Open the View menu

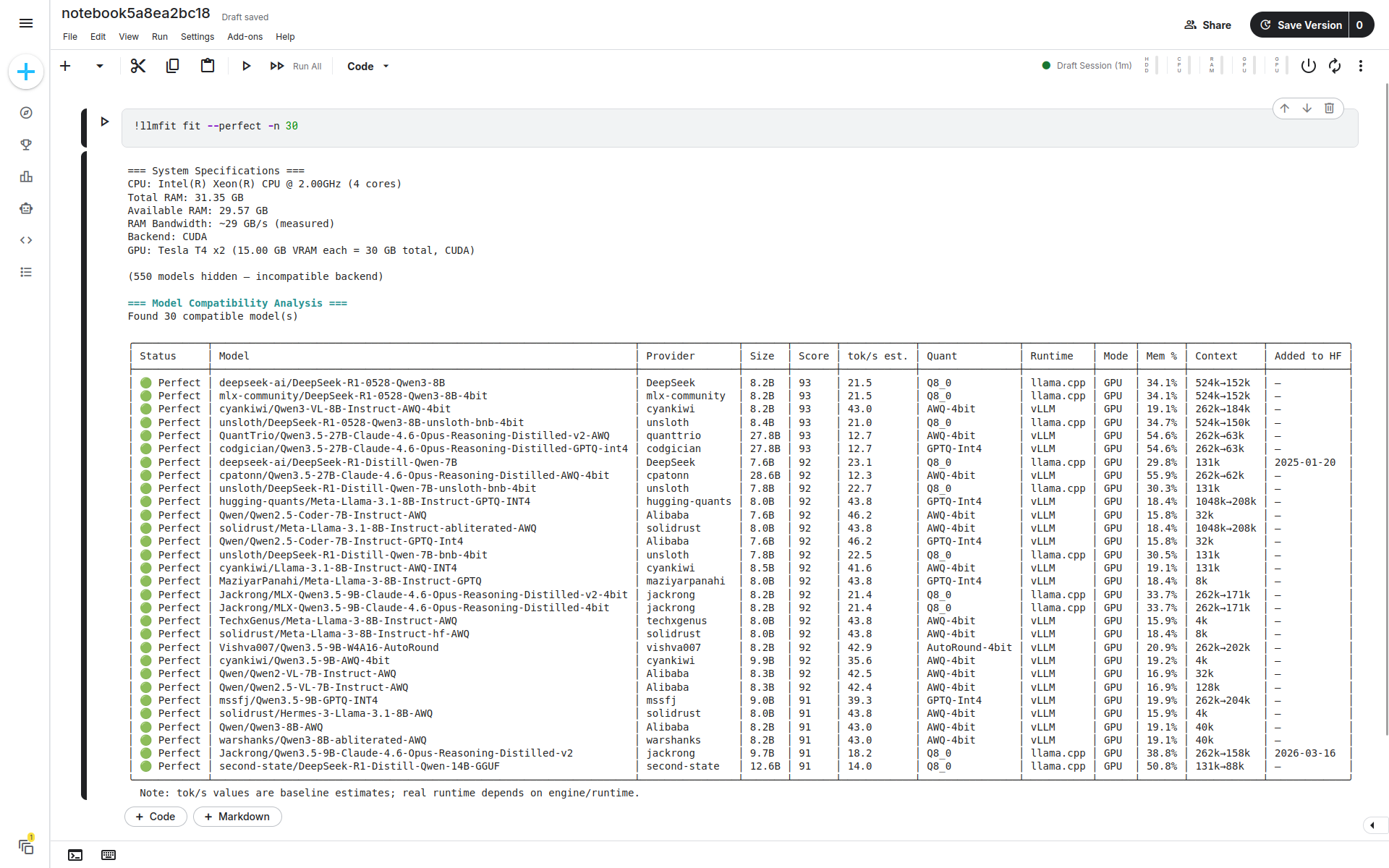[129, 37]
